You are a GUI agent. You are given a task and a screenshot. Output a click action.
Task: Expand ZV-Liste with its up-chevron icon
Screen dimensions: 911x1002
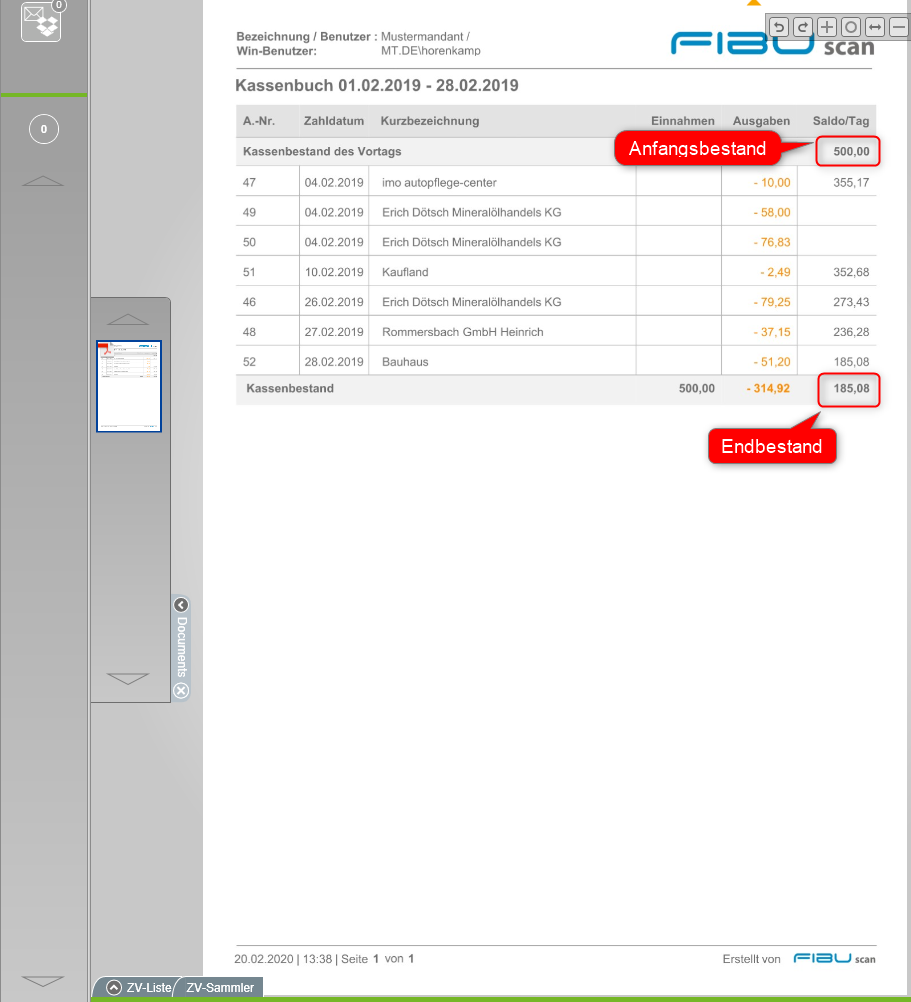114,987
